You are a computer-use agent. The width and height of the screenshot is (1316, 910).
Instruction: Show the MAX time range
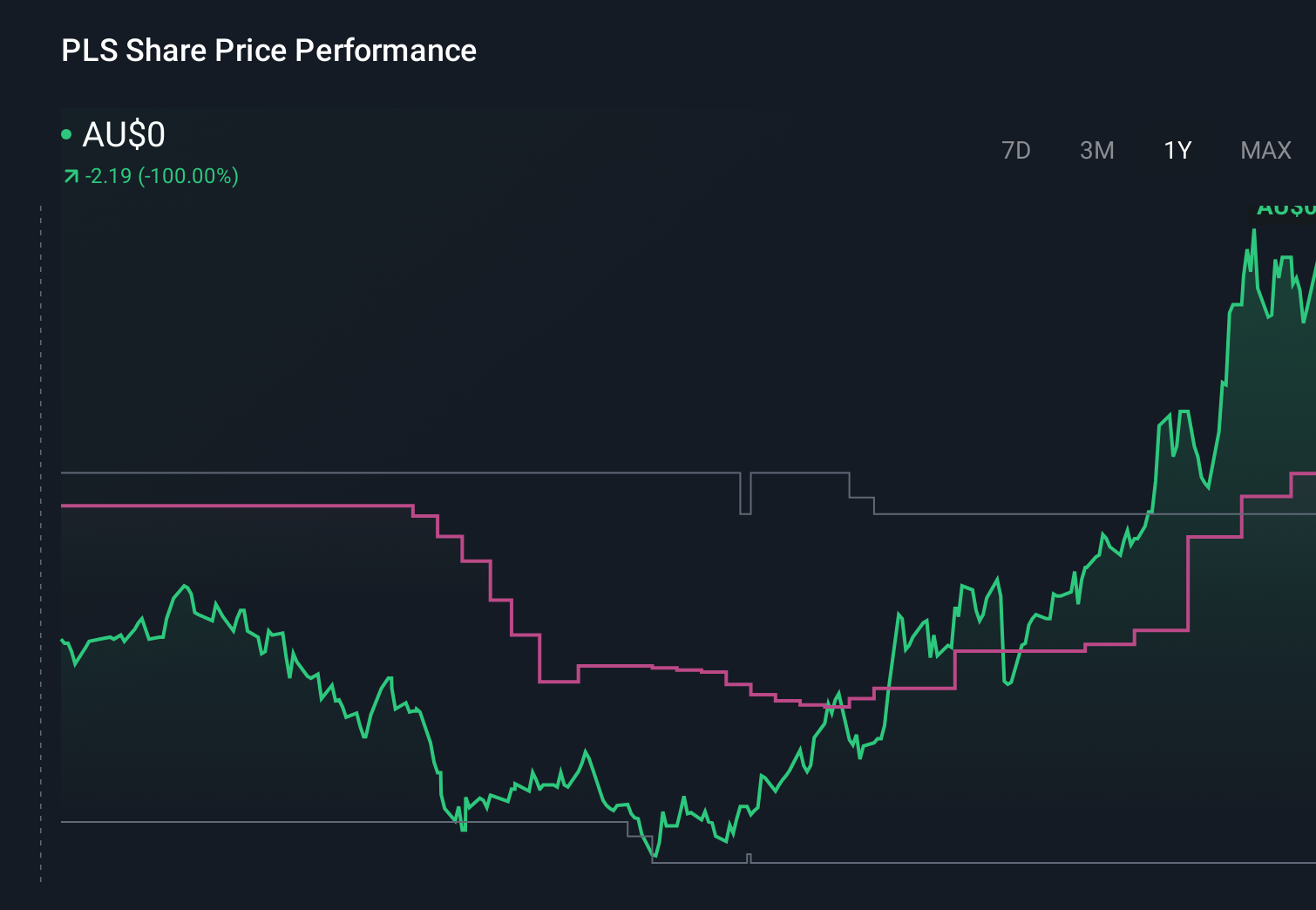click(x=1265, y=151)
